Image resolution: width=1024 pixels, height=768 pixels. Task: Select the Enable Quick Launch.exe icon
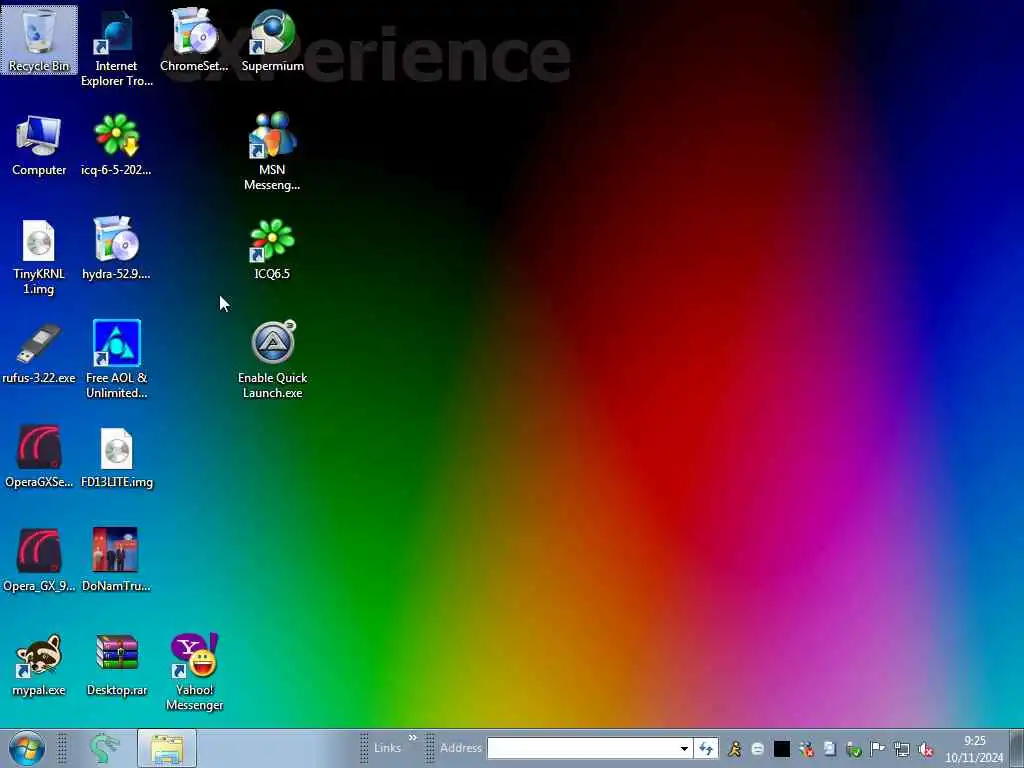coord(272,359)
